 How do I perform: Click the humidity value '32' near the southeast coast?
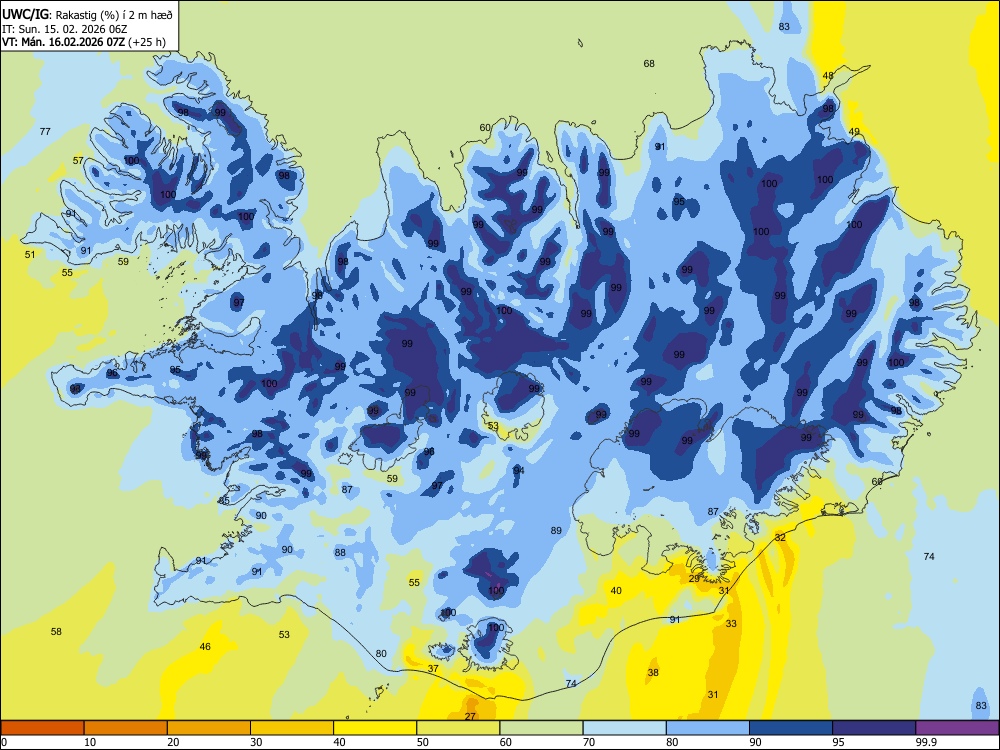pyautogui.click(x=780, y=538)
